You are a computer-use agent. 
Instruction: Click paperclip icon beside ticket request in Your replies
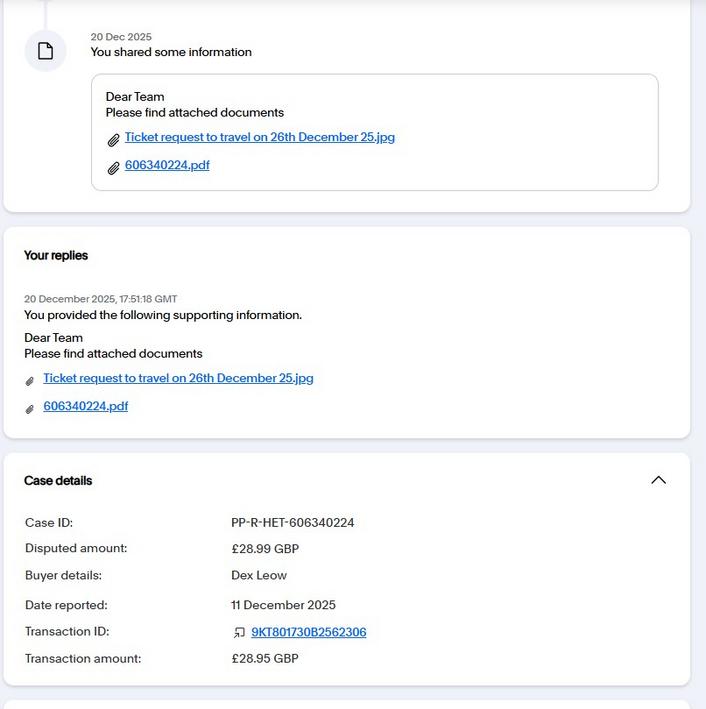30,381
